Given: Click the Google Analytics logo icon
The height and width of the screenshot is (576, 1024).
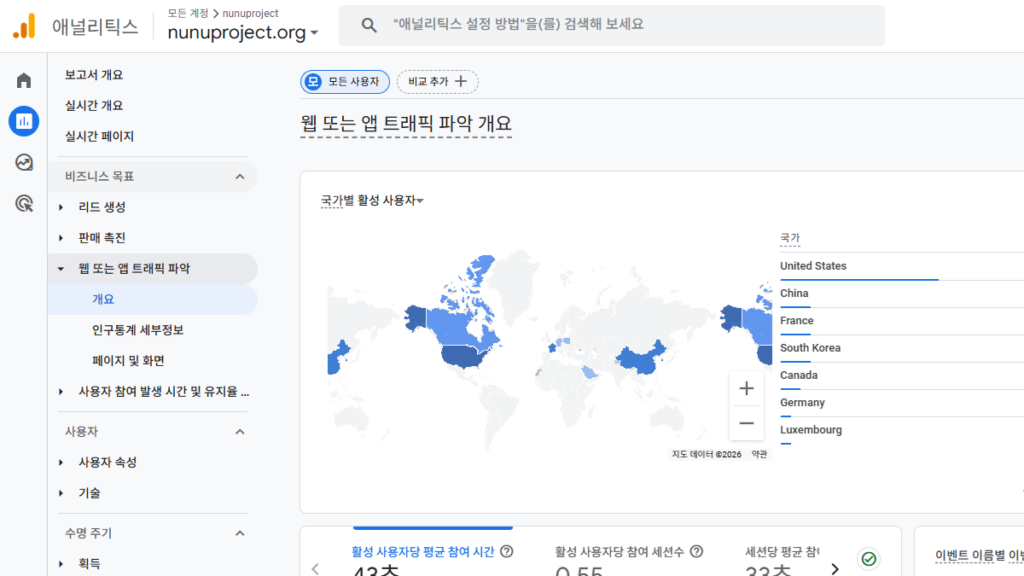Looking at the screenshot, I should pos(24,26).
